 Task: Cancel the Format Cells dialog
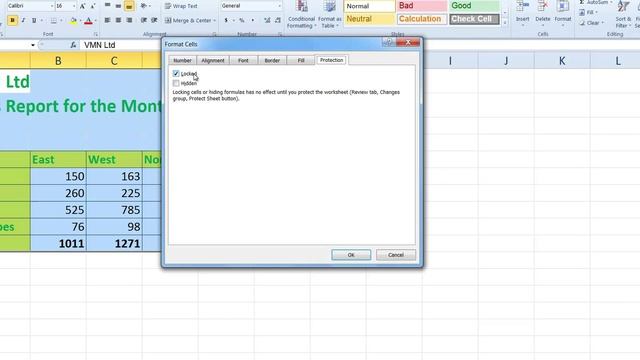coord(396,255)
